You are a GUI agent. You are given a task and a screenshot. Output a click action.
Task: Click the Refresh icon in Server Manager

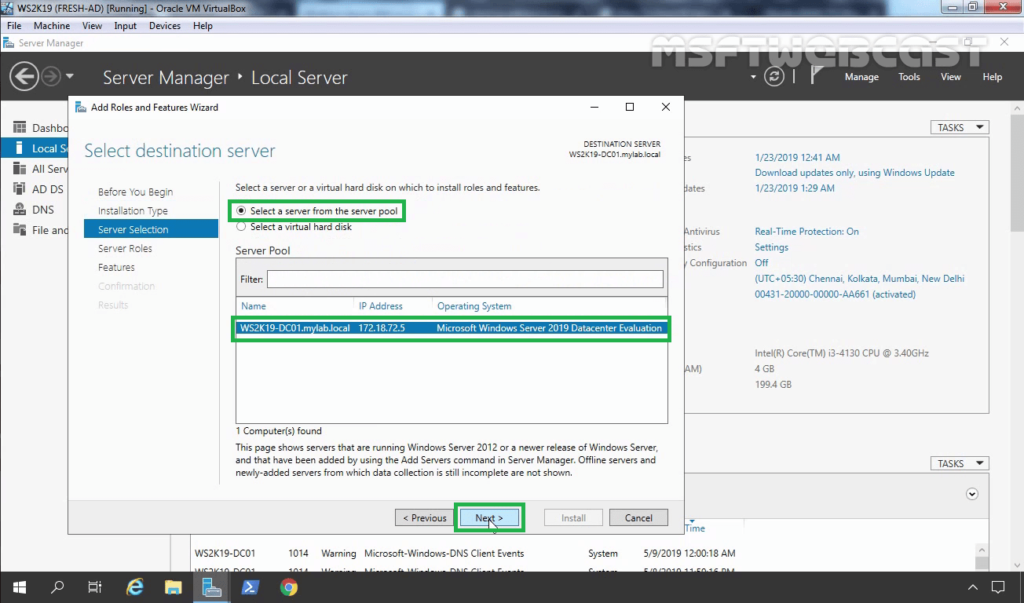pyautogui.click(x=774, y=76)
